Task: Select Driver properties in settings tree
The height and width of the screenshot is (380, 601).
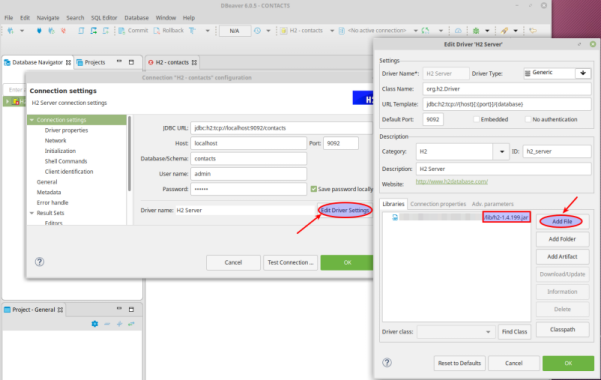Action: click(x=66, y=130)
